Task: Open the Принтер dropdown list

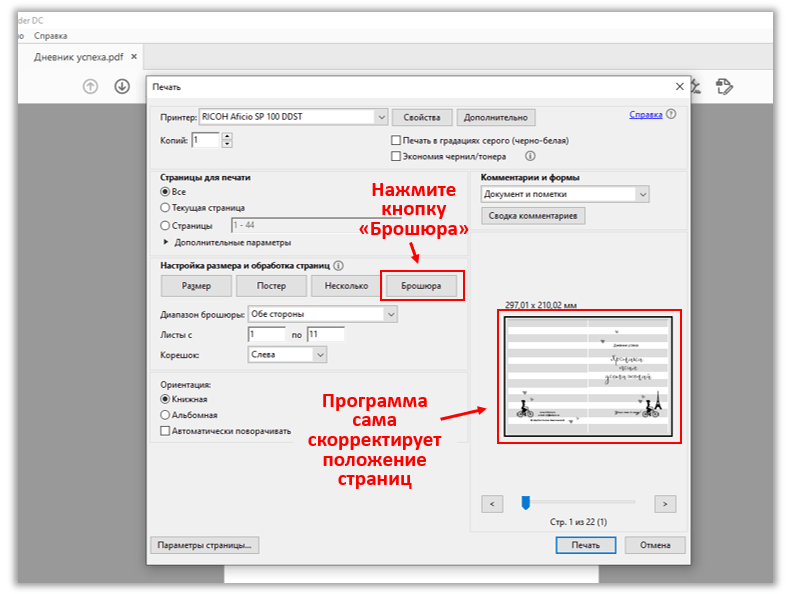Action: (293, 117)
